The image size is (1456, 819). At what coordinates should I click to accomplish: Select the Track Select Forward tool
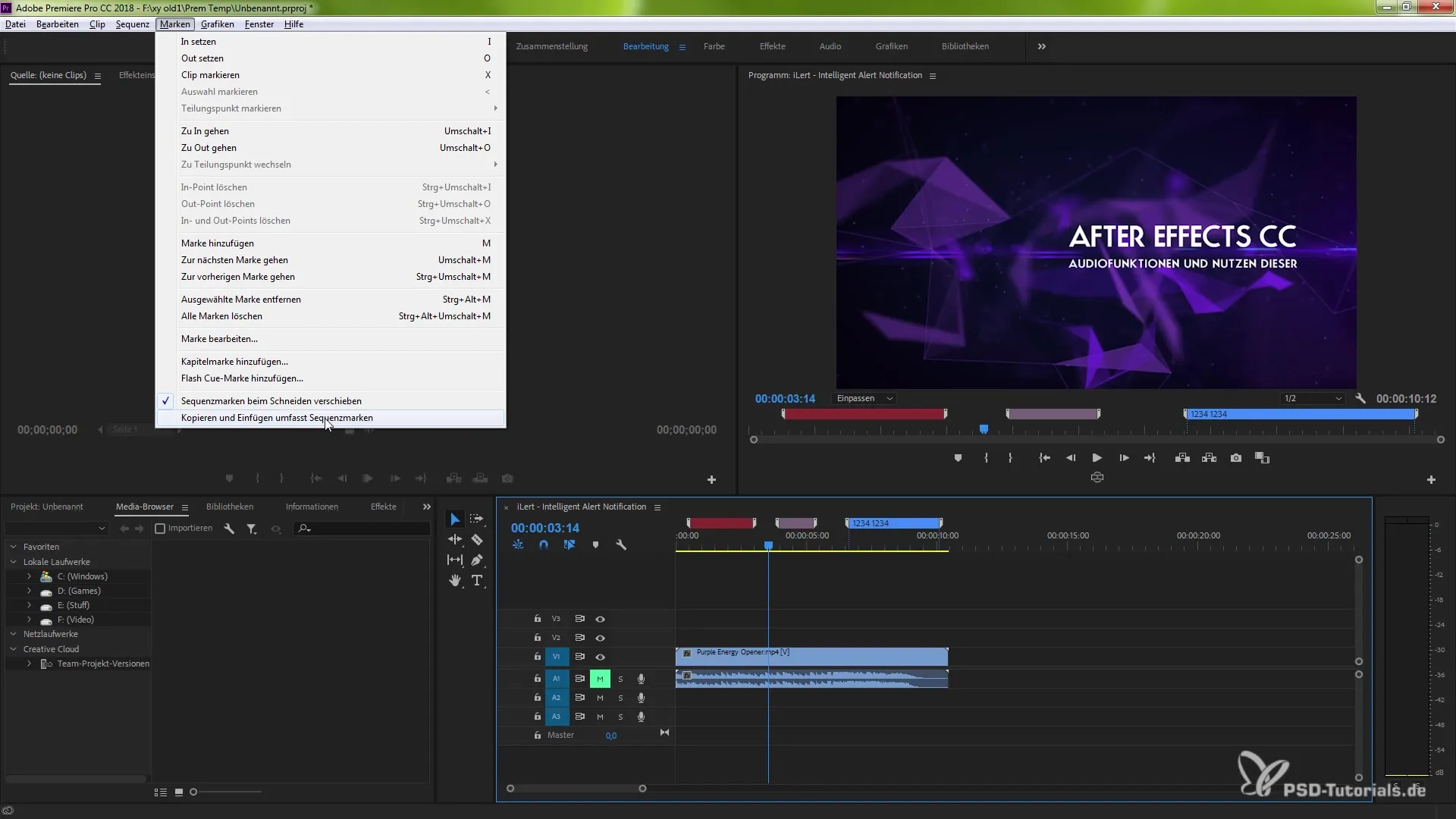tap(476, 519)
